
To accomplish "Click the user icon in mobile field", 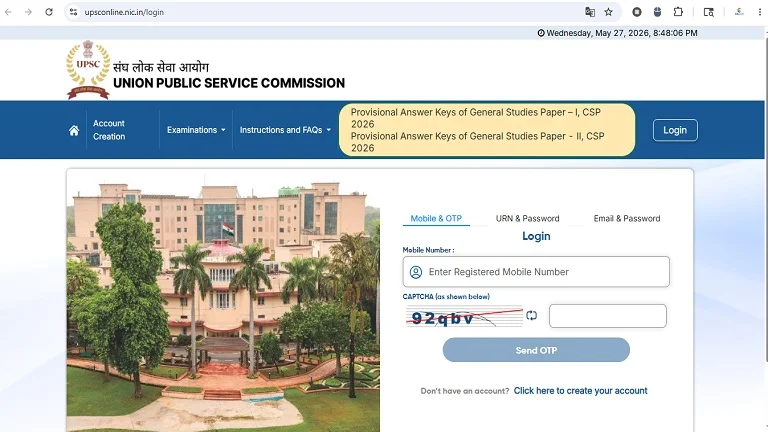I will click(416, 272).
